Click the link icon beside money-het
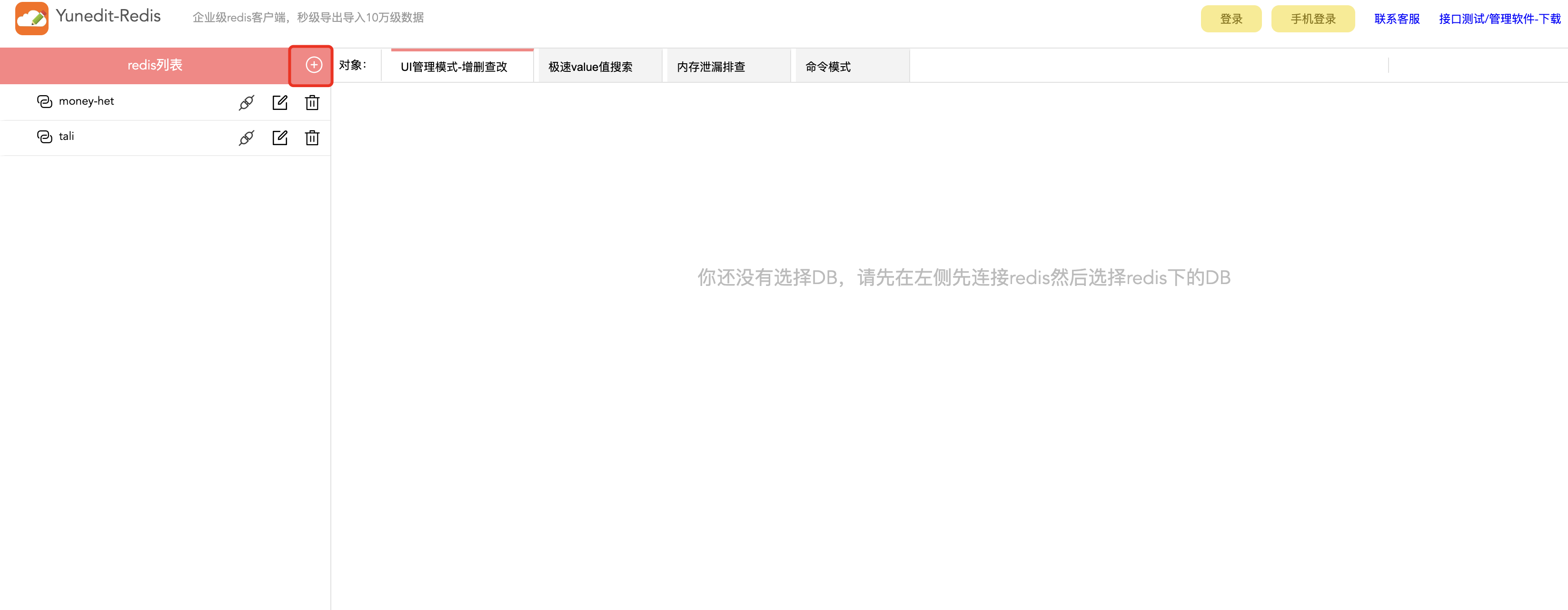Viewport: 1568px width, 610px height. tap(44, 101)
